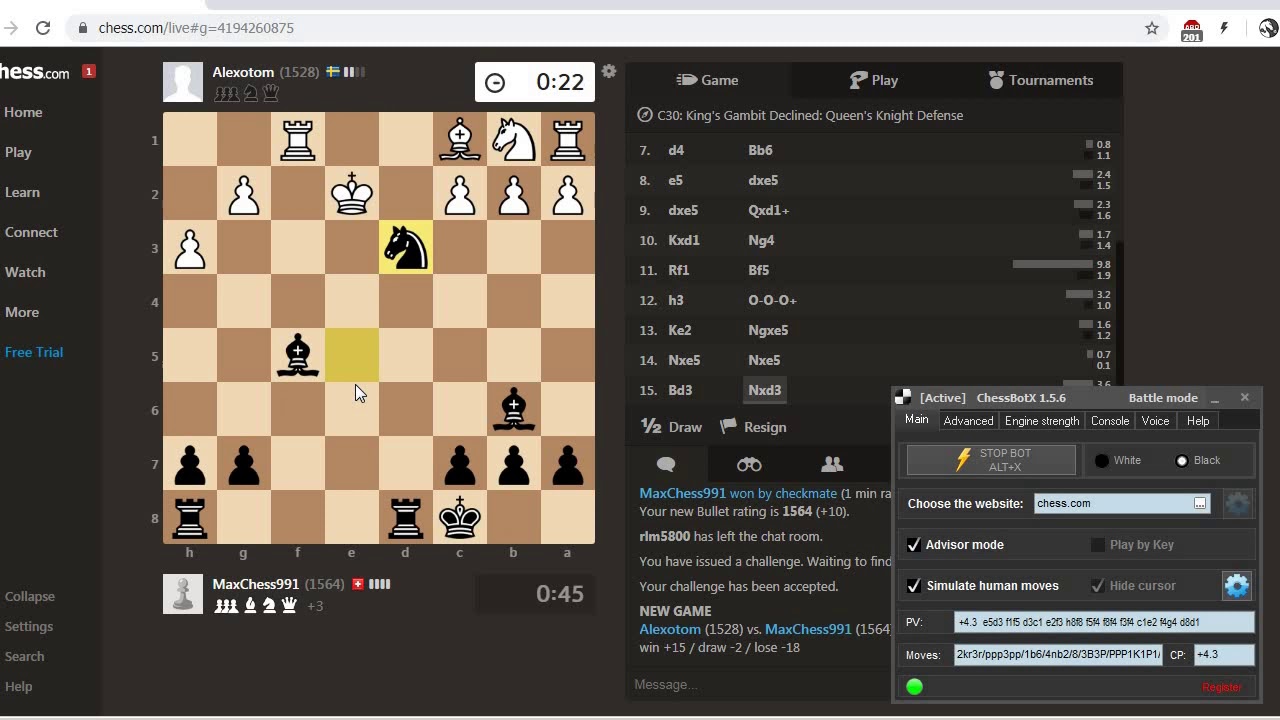Open Watch in the sidebar
1280x720 pixels.
25,272
